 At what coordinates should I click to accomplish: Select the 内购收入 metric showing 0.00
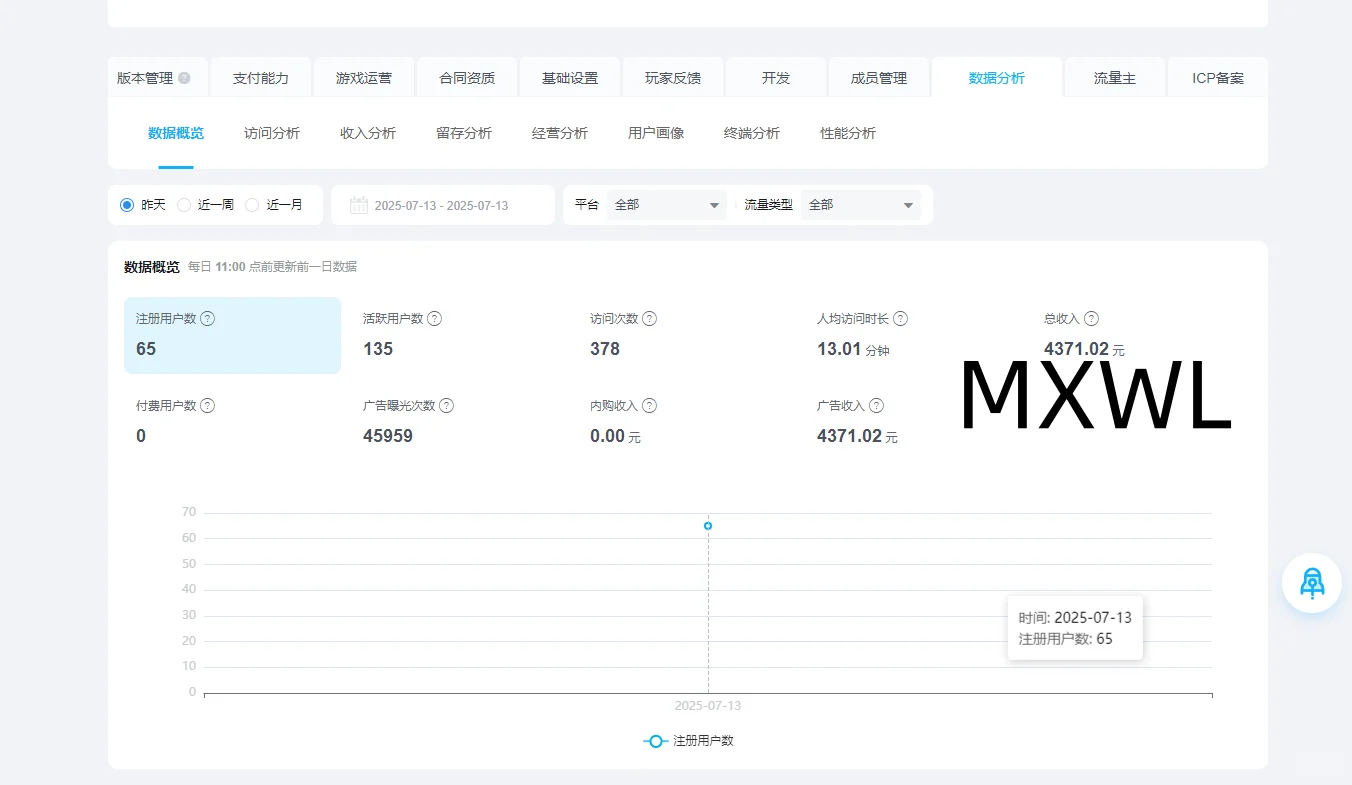pyautogui.click(x=686, y=422)
